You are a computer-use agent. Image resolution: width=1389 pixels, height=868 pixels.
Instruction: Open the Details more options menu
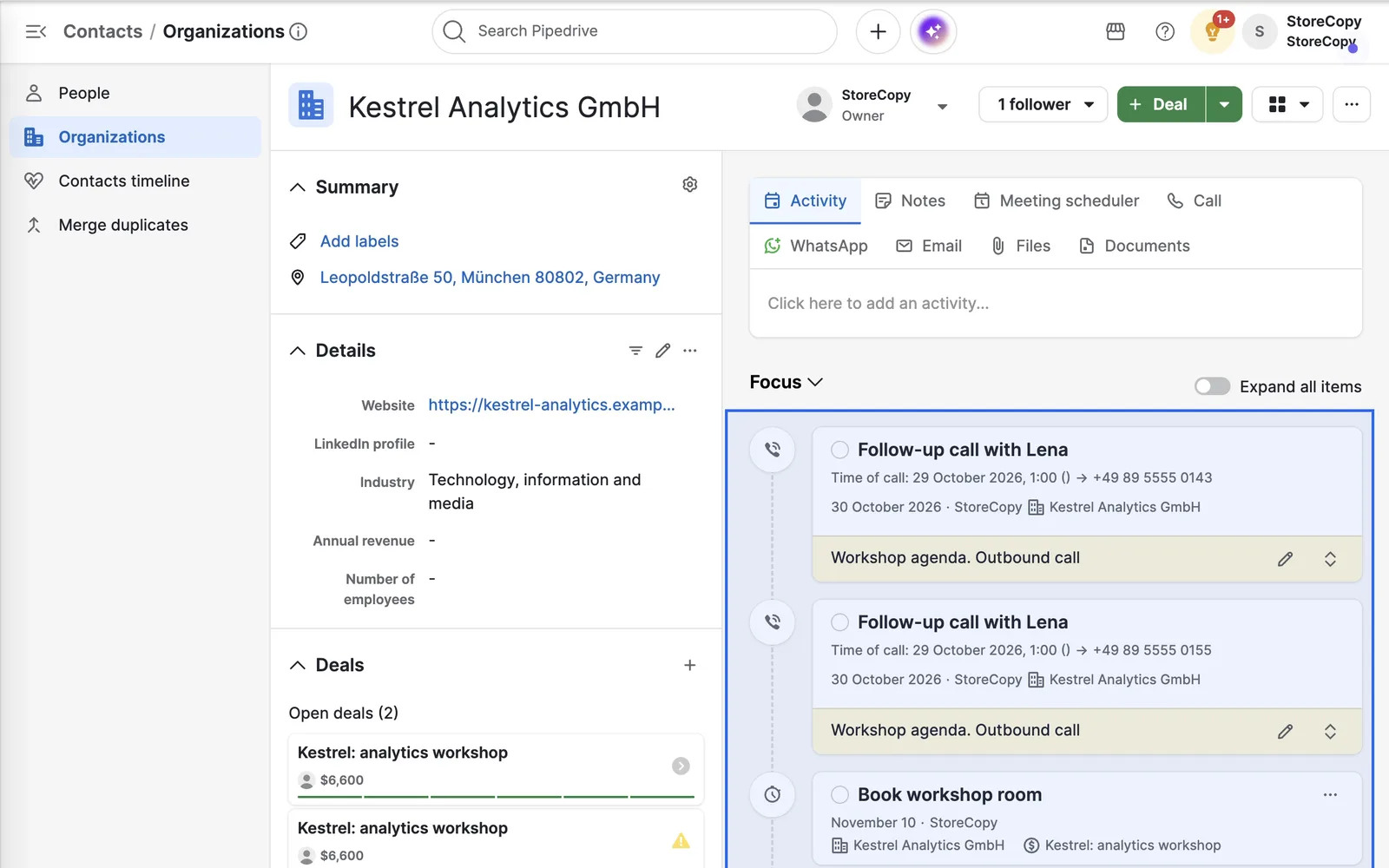tap(690, 351)
